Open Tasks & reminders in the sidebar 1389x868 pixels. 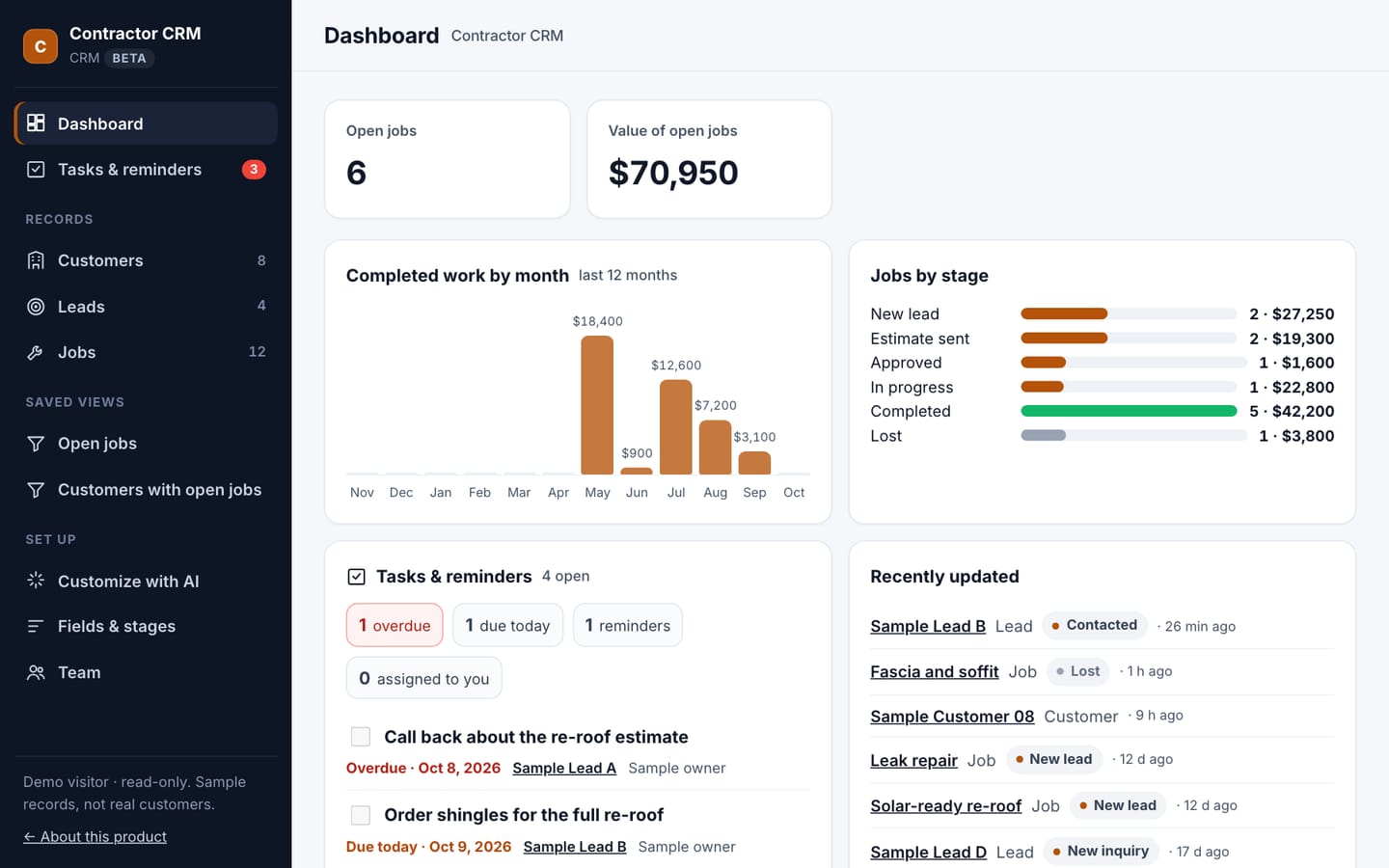click(147, 170)
